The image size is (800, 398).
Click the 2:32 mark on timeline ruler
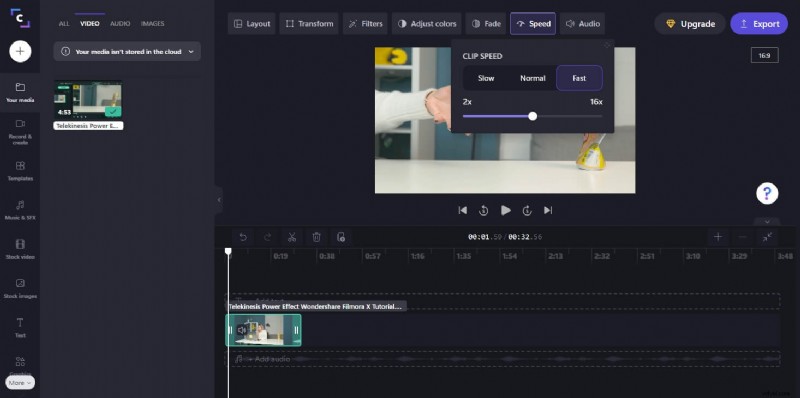coord(601,256)
